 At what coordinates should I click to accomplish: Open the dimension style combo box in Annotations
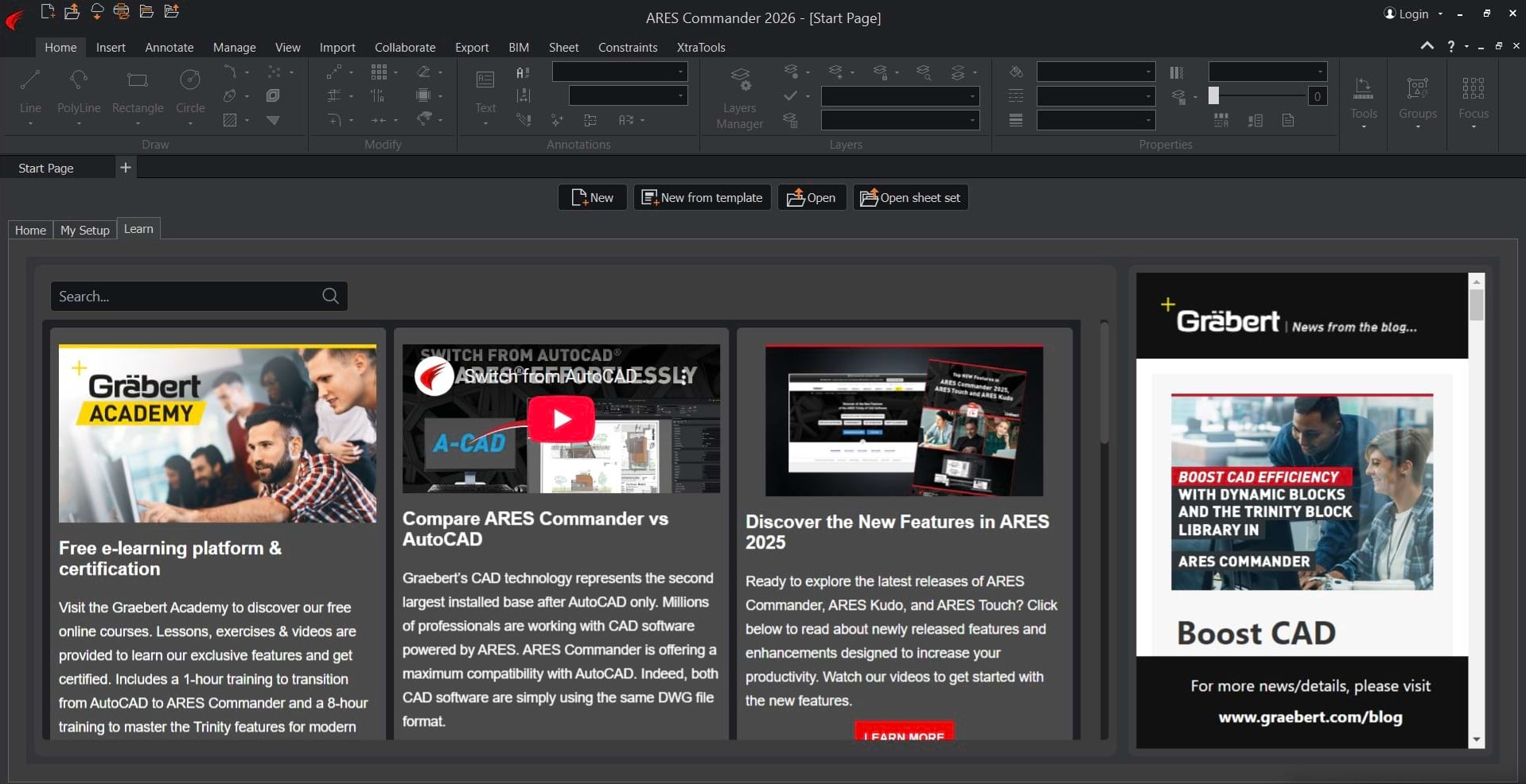[x=628, y=95]
